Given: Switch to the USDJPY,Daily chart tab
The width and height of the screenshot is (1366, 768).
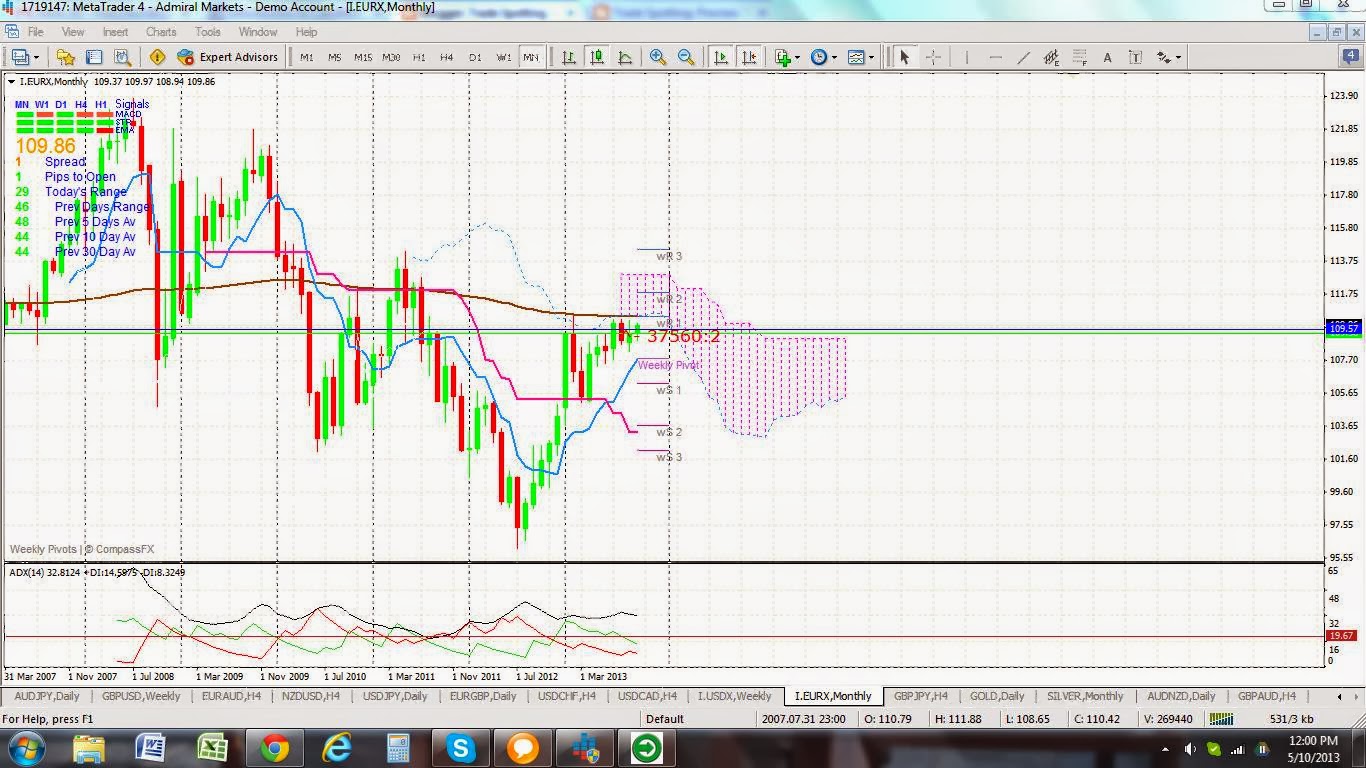Looking at the screenshot, I should point(395,696).
